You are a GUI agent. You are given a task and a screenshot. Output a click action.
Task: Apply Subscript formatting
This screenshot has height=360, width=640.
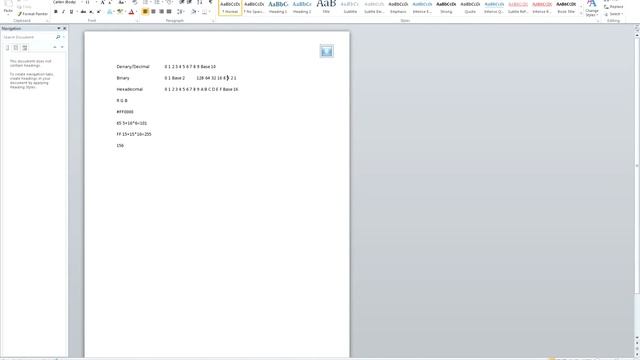click(91, 12)
